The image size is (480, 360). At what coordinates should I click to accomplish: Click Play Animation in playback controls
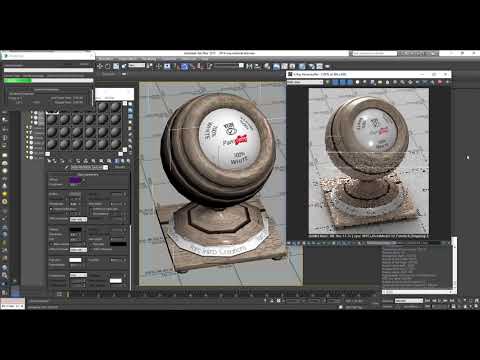[x=440, y=301]
